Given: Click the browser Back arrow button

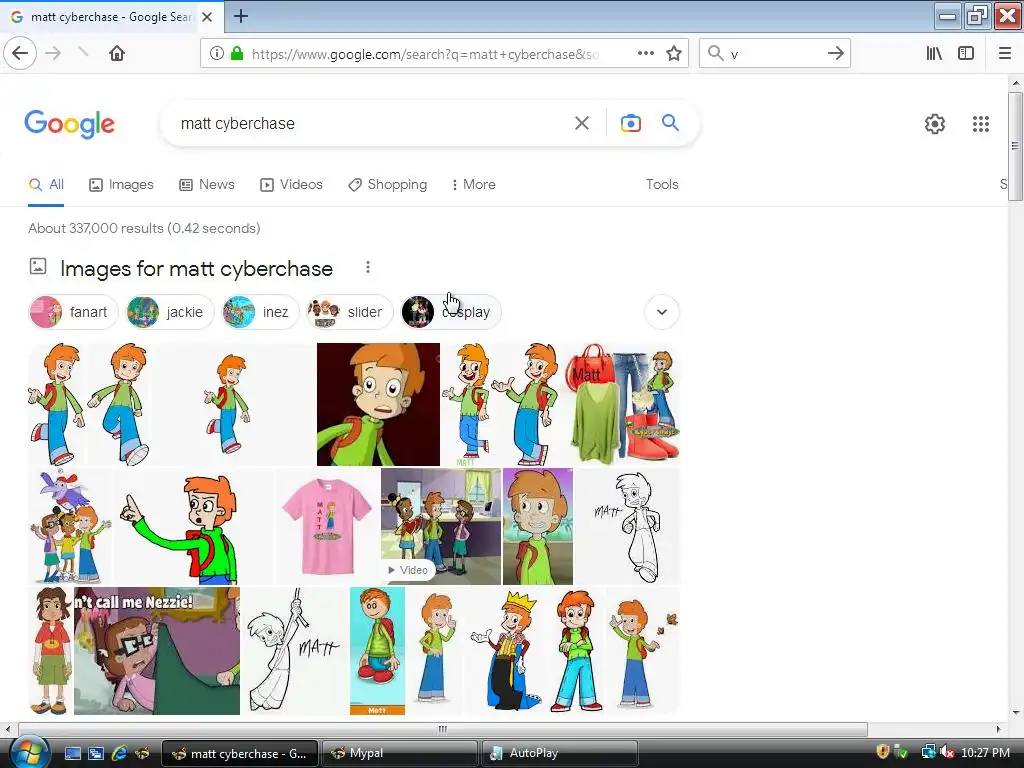Looking at the screenshot, I should [x=20, y=53].
